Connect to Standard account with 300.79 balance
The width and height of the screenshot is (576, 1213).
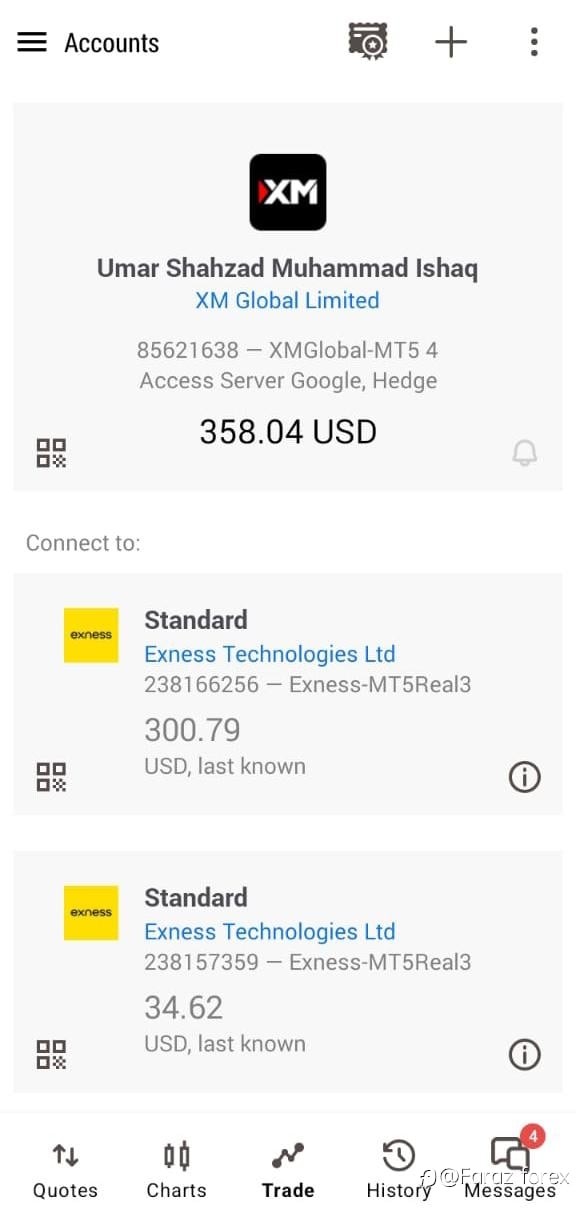pos(288,694)
